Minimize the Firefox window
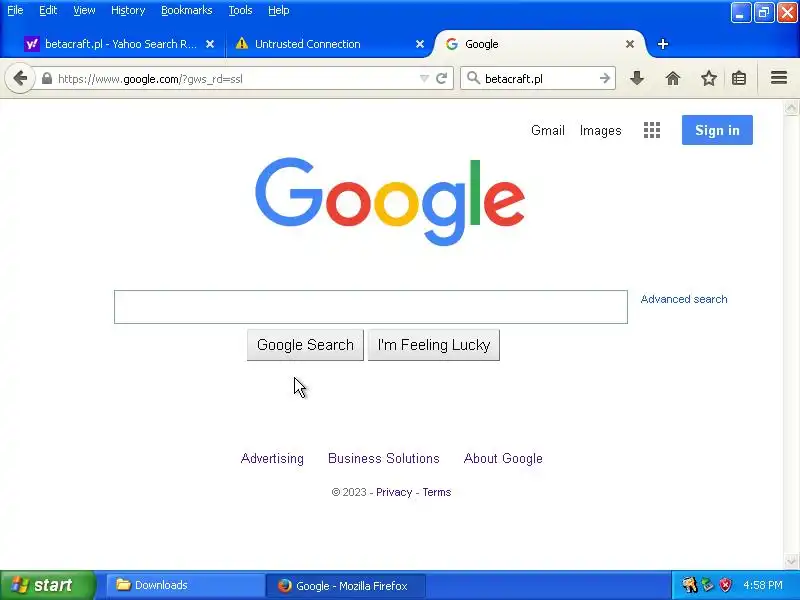 [x=741, y=13]
